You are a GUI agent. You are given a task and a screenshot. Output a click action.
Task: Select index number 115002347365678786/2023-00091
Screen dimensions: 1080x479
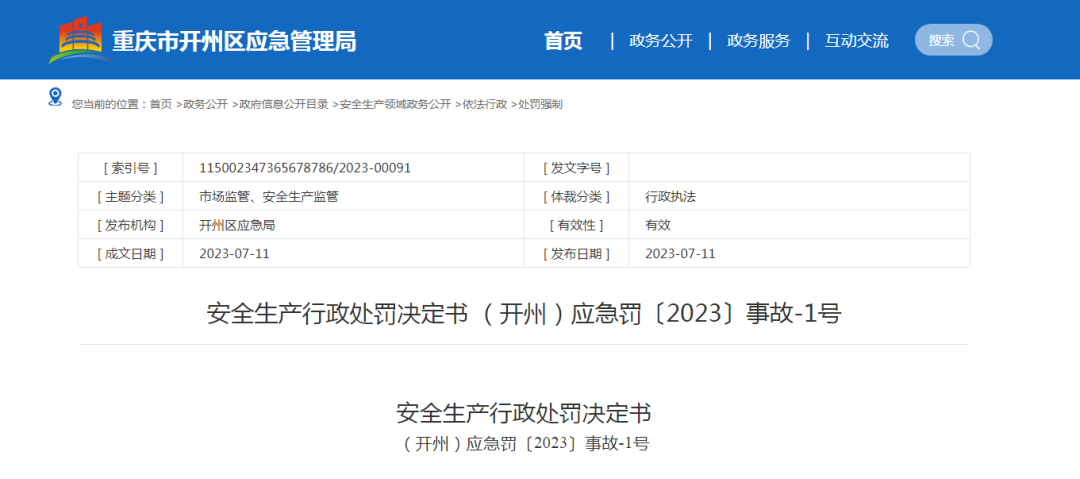click(305, 167)
